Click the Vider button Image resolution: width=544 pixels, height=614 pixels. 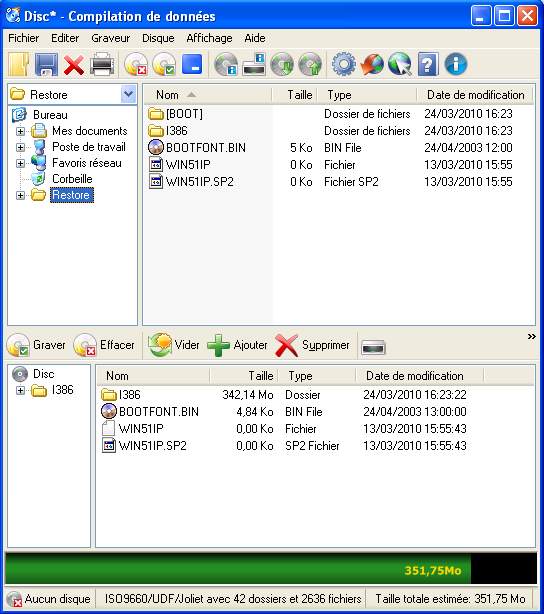click(174, 345)
